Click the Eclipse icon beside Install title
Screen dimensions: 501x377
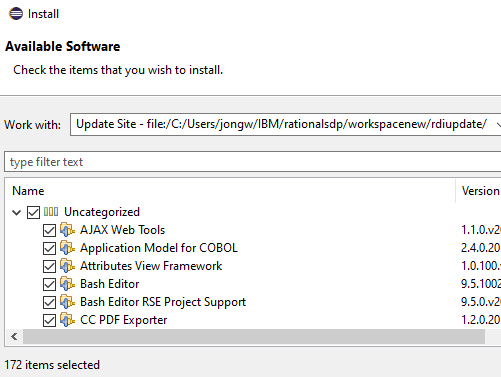tap(16, 14)
